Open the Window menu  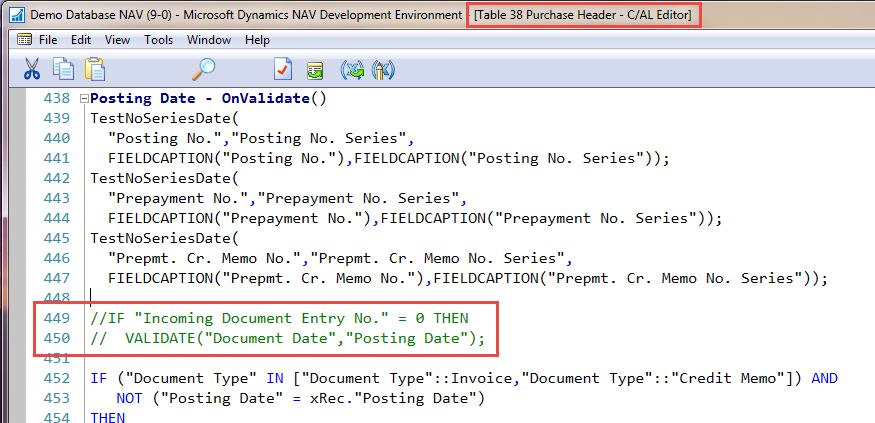(209, 40)
